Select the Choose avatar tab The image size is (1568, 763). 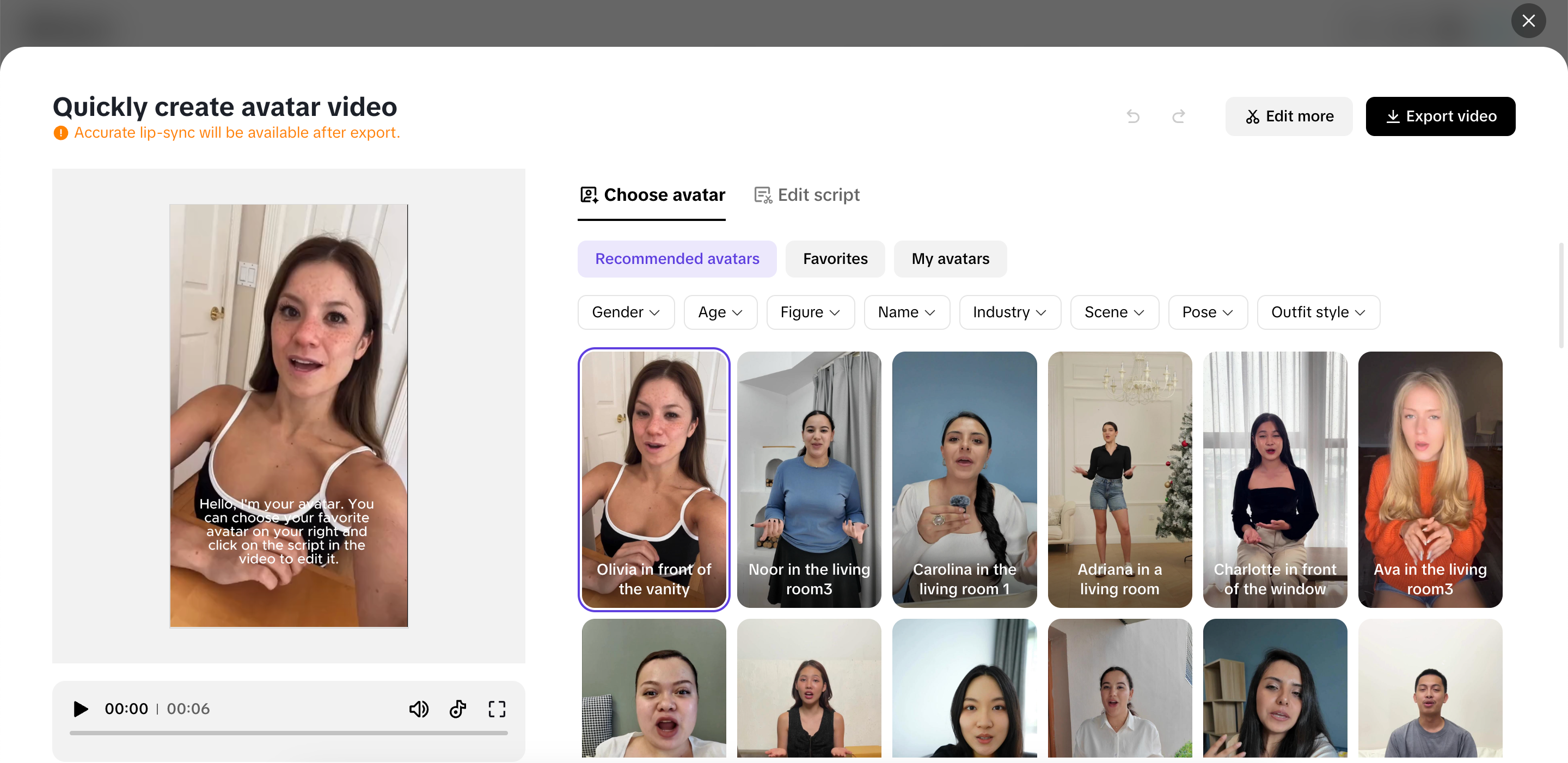651,195
